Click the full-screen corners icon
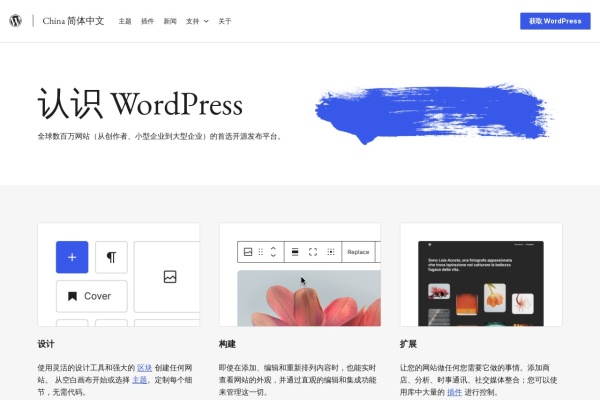 tap(313, 252)
